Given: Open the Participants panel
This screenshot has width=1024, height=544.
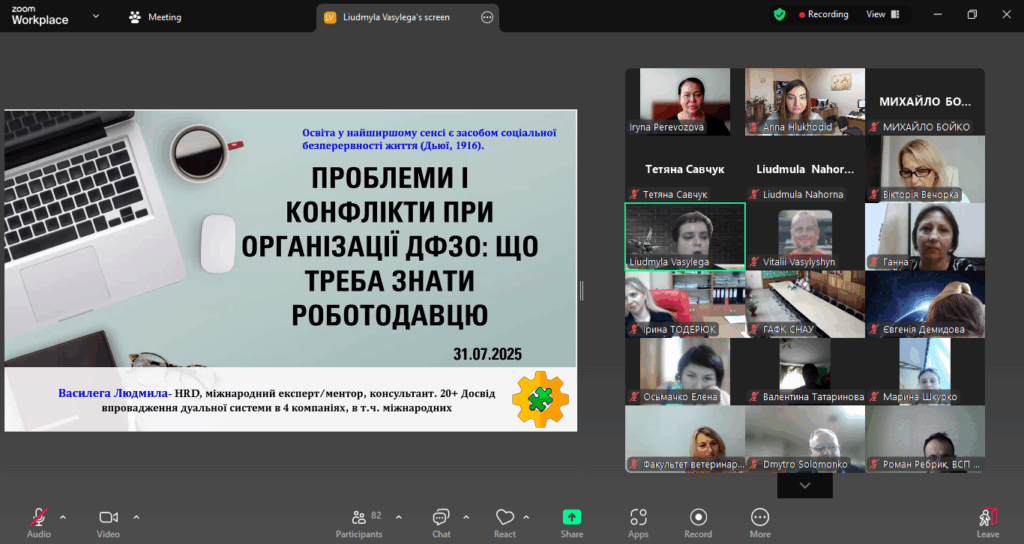Looking at the screenshot, I should tap(359, 522).
